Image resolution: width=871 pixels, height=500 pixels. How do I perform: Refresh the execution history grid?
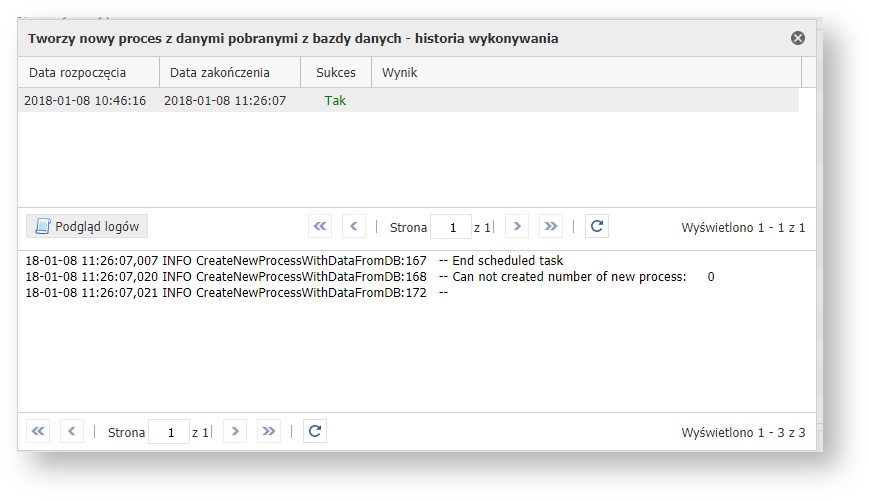coord(596,226)
